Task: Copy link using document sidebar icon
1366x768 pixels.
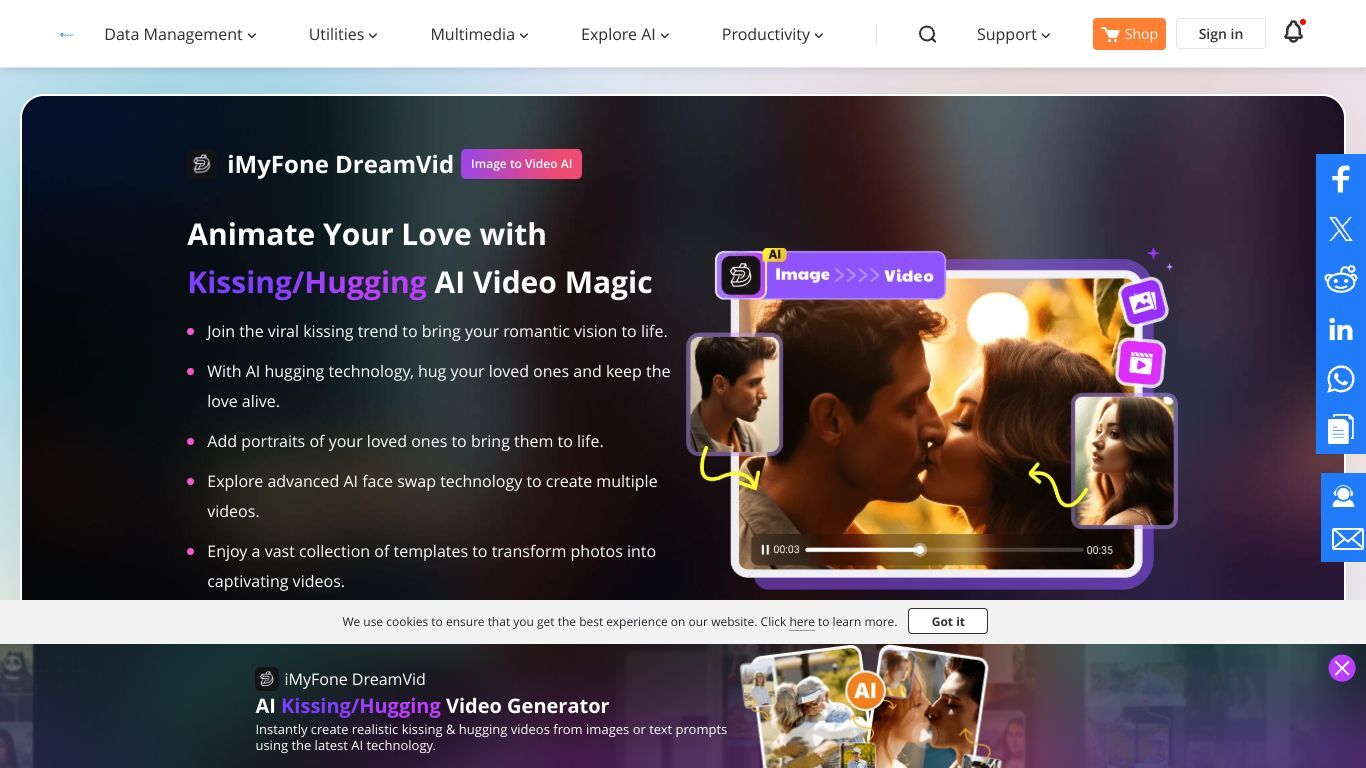Action: pos(1341,429)
